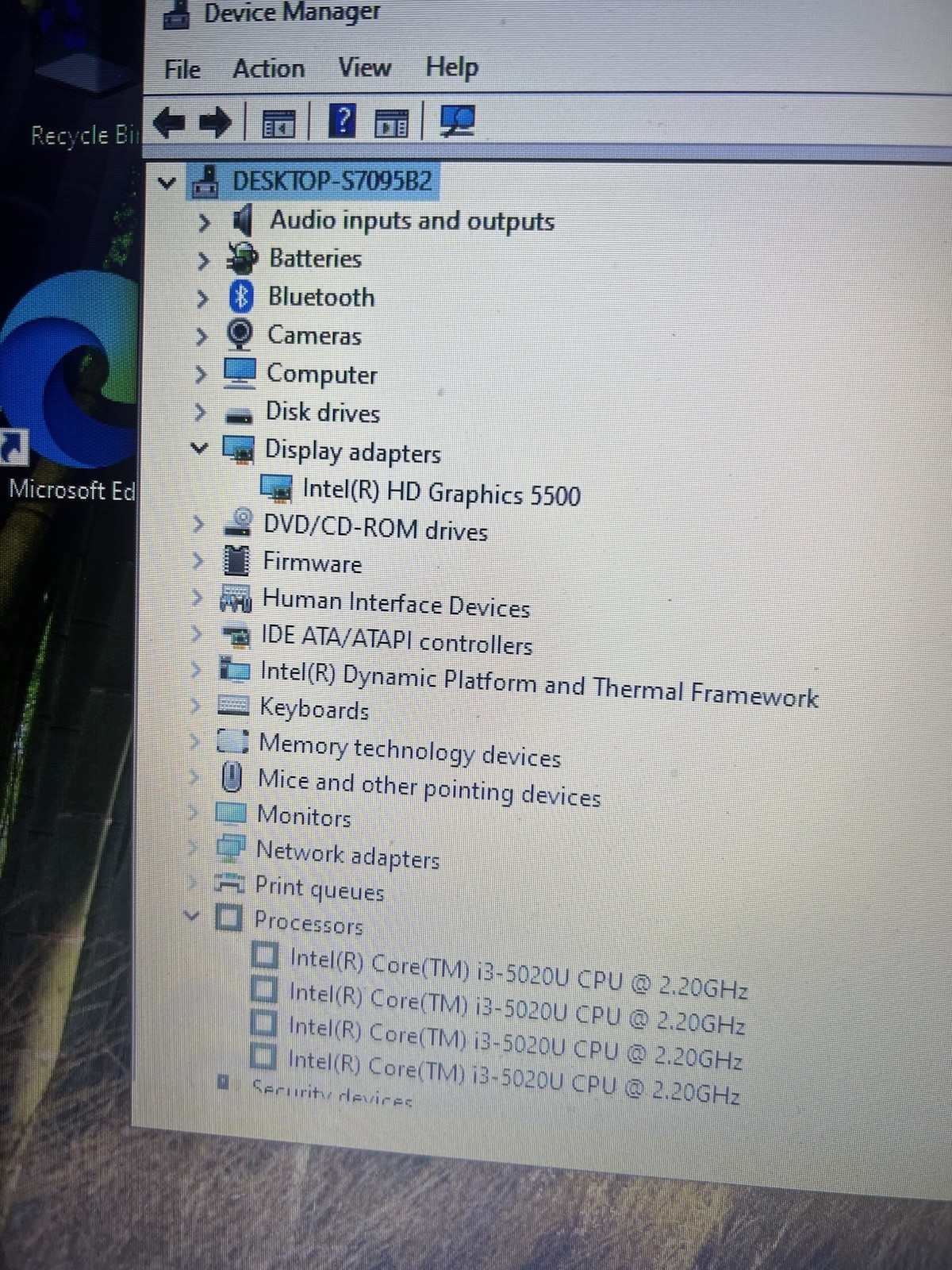952x1270 pixels.
Task: Click the Bluetooth logo icon
Action: coord(241,296)
